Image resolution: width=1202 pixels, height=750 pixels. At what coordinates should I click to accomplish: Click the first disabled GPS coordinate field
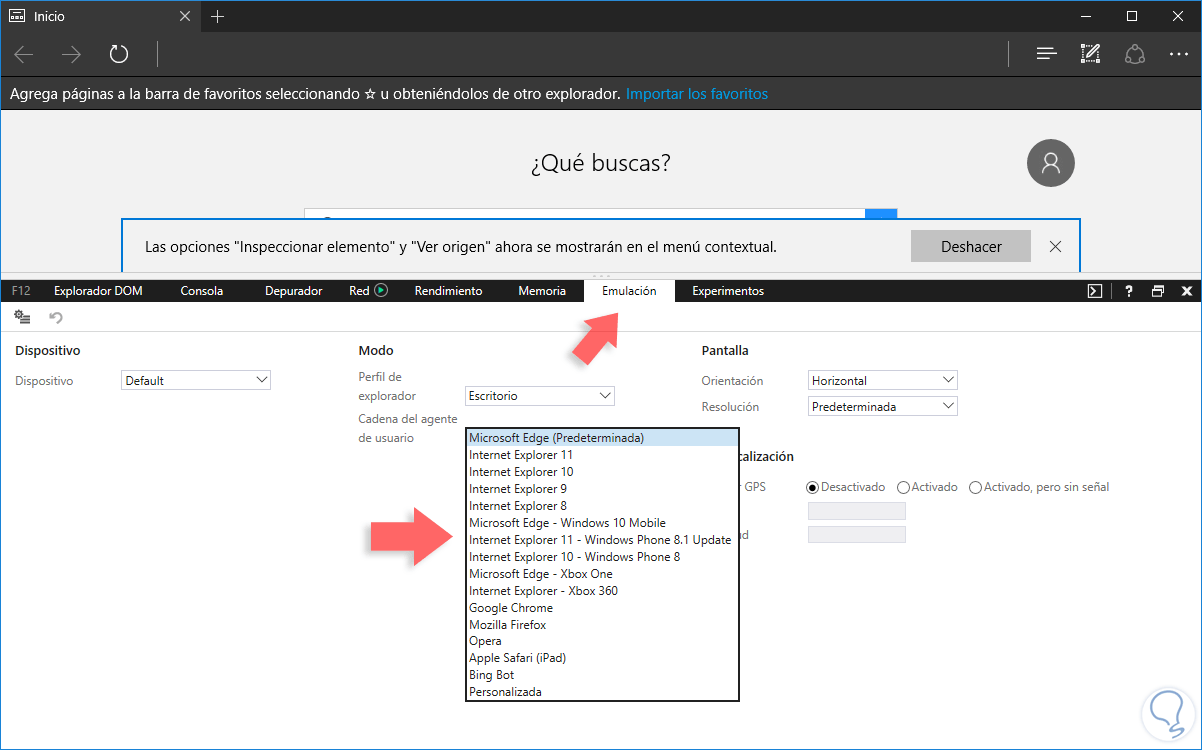point(856,511)
